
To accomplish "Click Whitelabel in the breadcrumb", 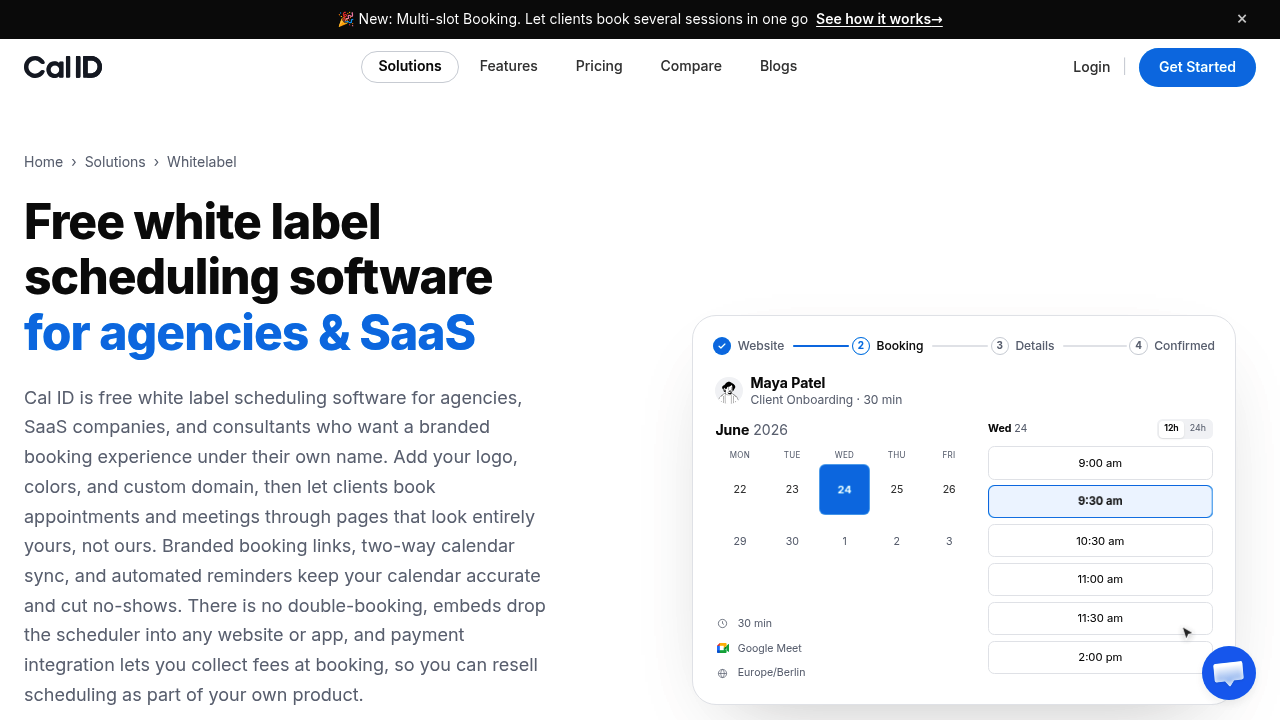I will [x=202, y=162].
